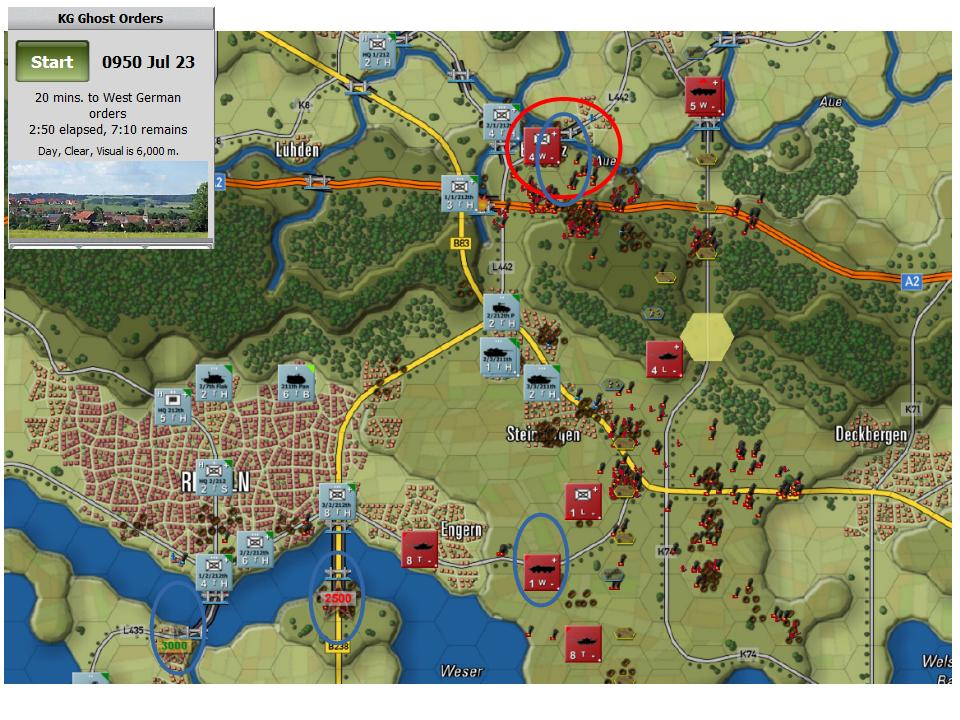Screen dimensions: 960x720
Task: Select the red enemy APC counter marked 1 W
Action: pos(542,572)
